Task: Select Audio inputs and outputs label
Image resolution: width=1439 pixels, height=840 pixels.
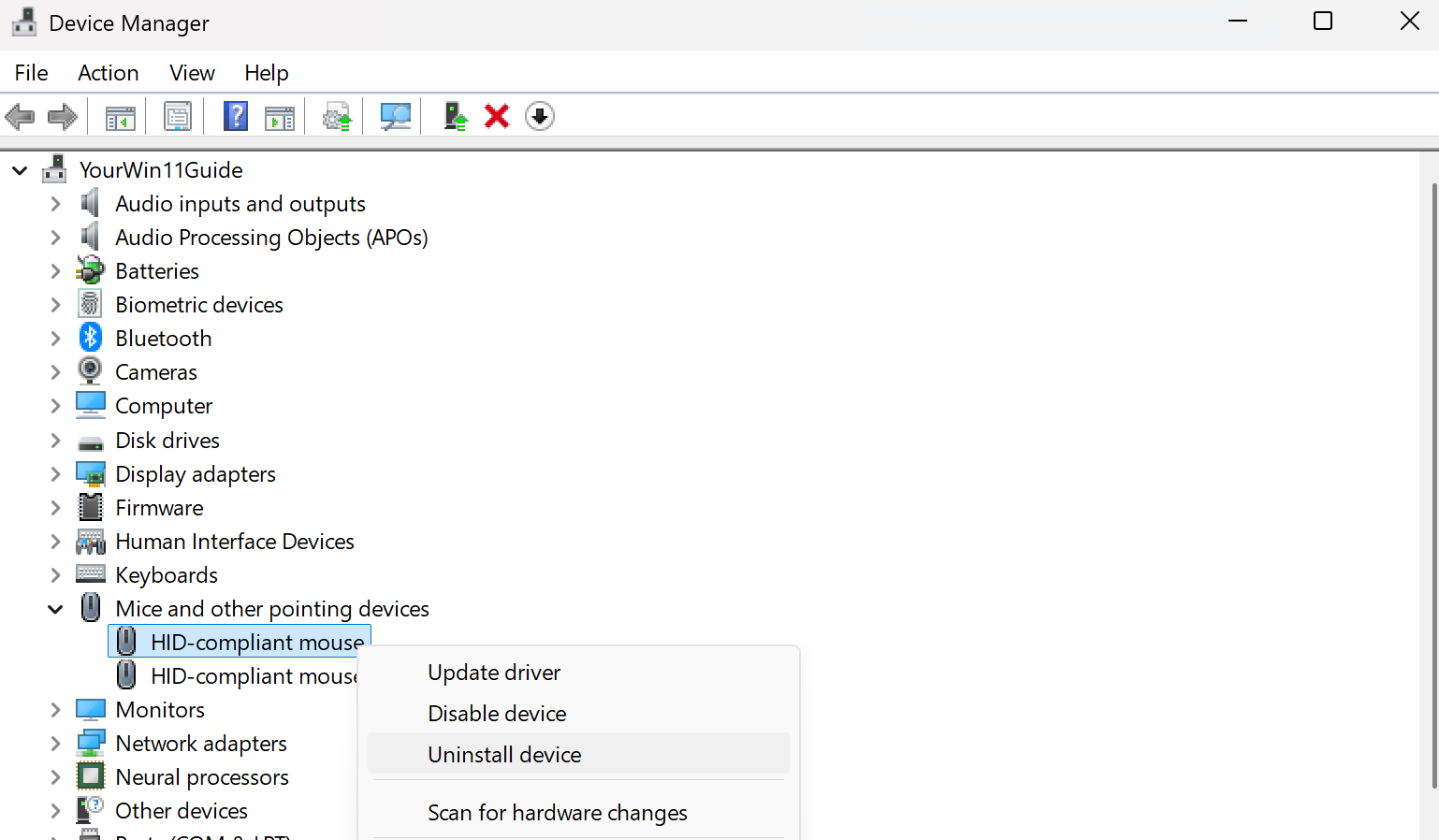Action: coord(240,204)
